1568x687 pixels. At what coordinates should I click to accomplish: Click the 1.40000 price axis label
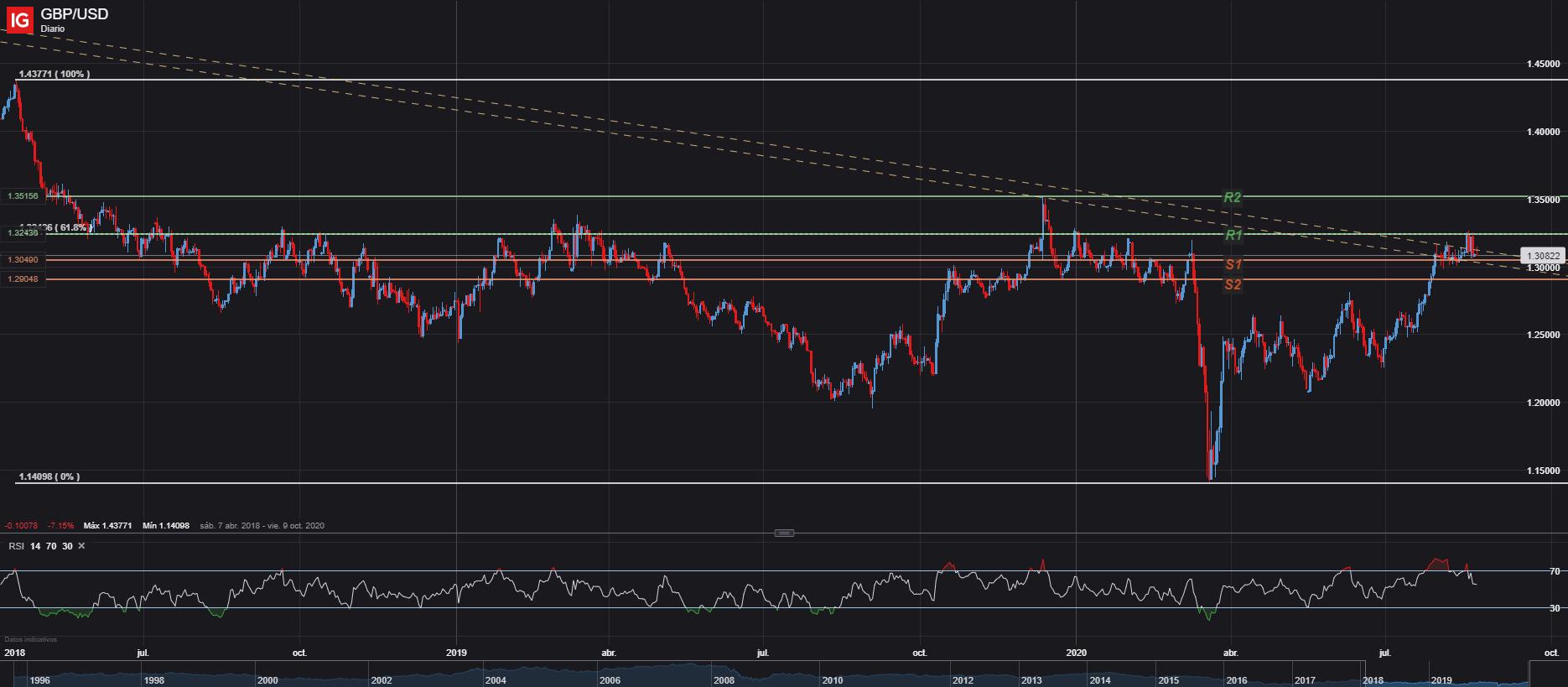(x=1543, y=132)
